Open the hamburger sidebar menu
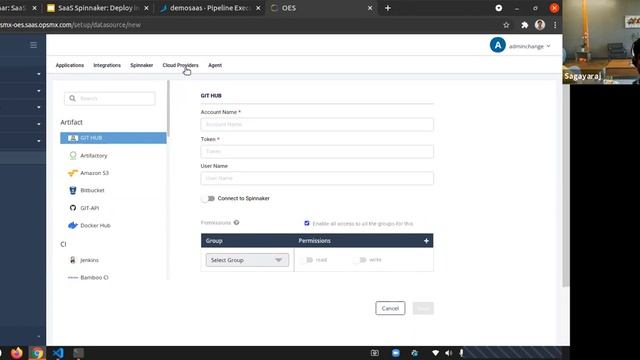Screen dimensions: 640x360 (x=33, y=45)
